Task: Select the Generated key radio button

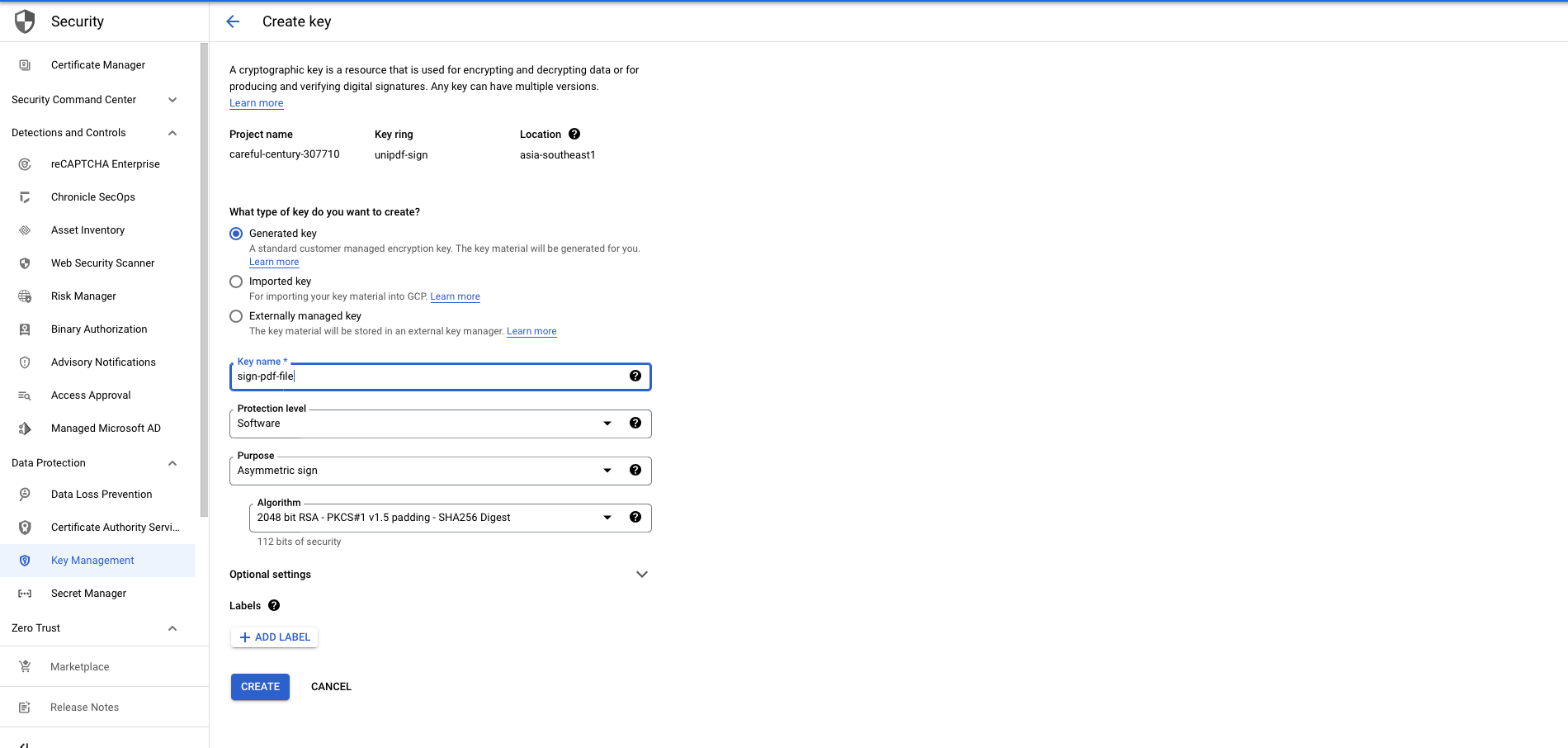Action: [x=236, y=234]
